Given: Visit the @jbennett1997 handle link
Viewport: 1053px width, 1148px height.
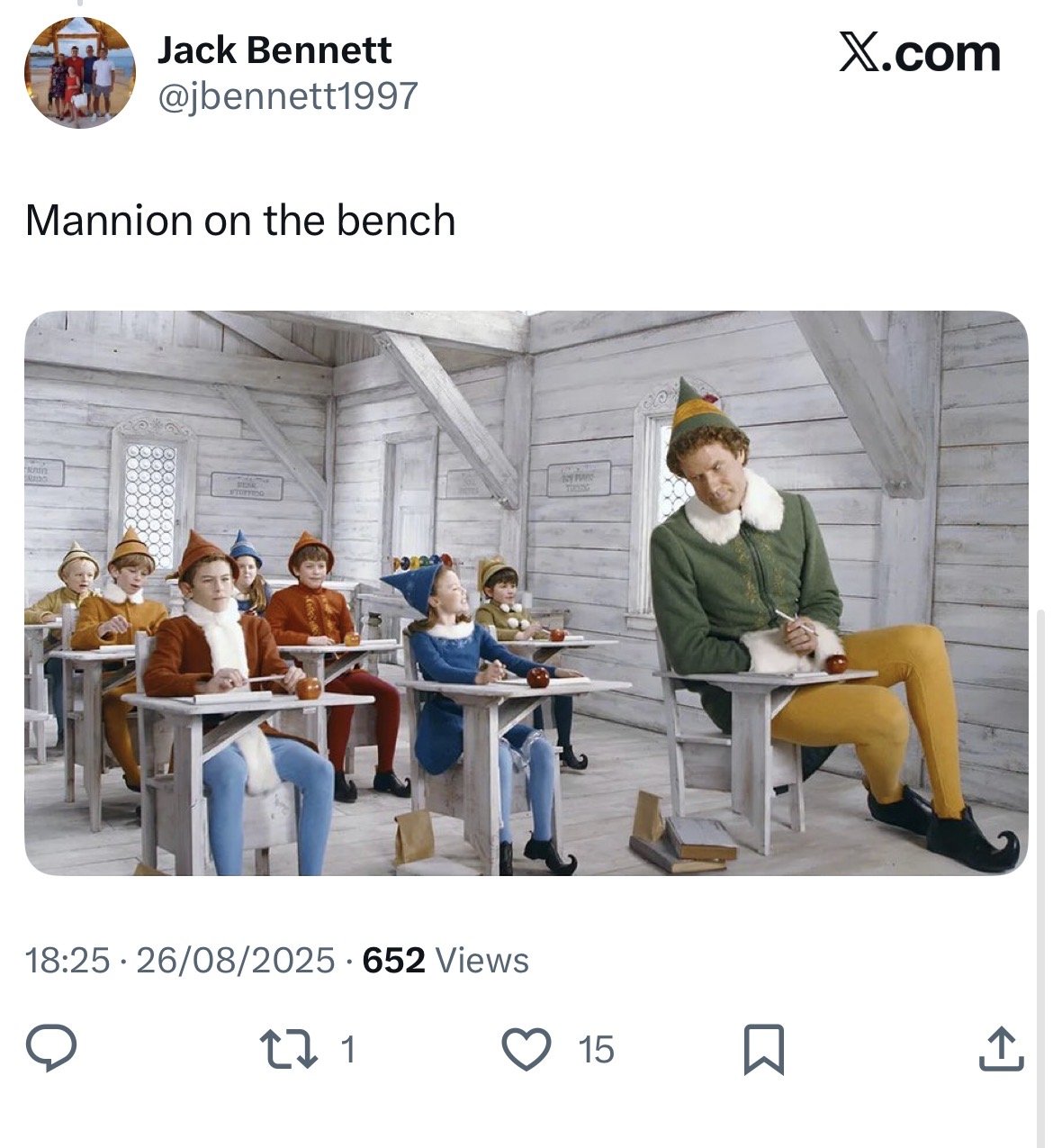Looking at the screenshot, I should (288, 95).
